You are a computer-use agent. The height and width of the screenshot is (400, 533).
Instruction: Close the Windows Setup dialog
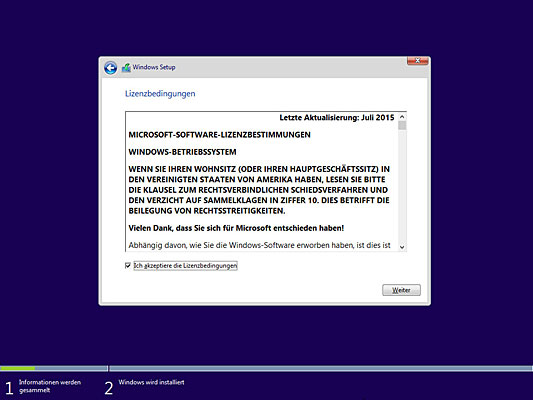[418, 61]
